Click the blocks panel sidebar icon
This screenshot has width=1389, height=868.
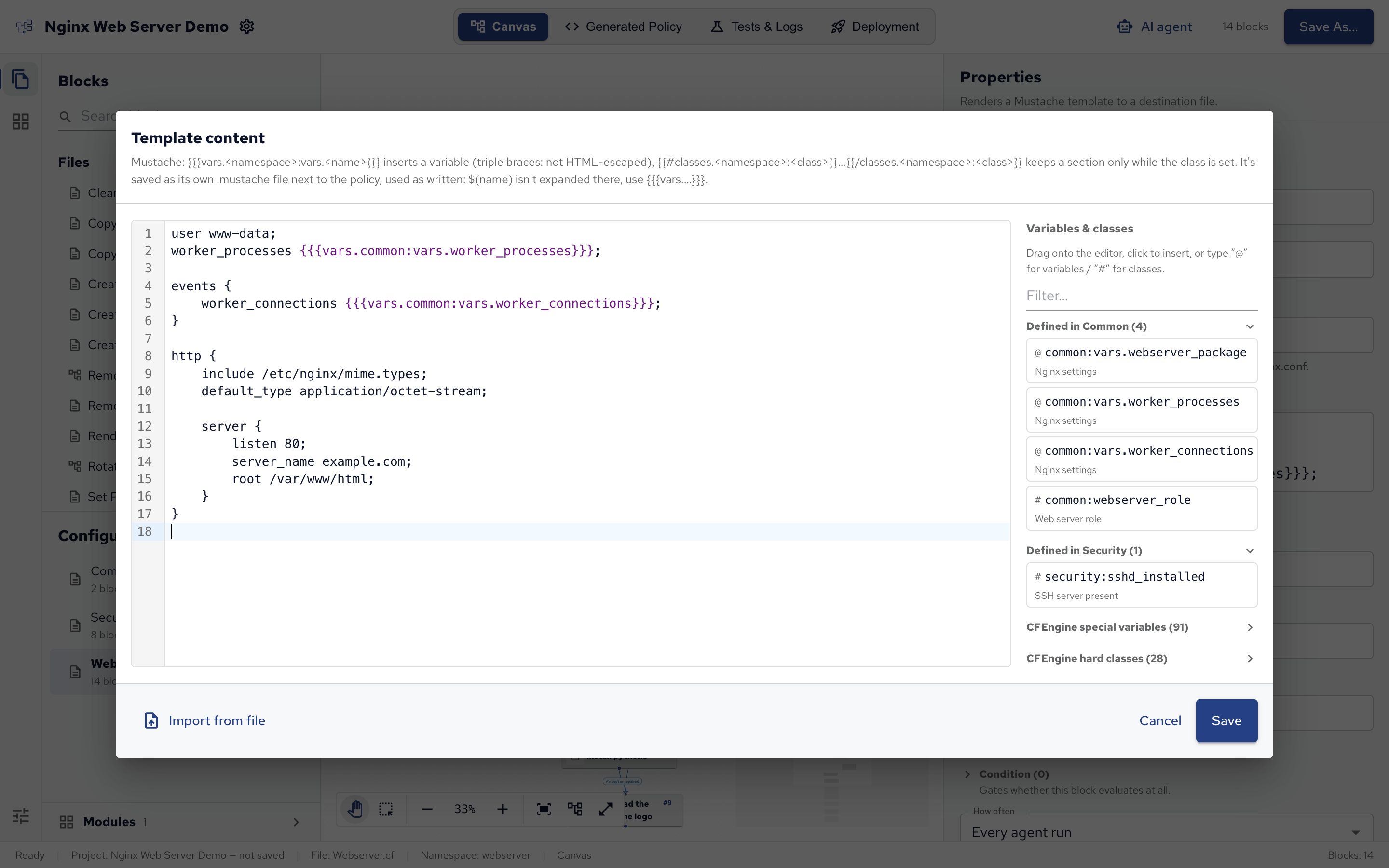pyautogui.click(x=21, y=79)
